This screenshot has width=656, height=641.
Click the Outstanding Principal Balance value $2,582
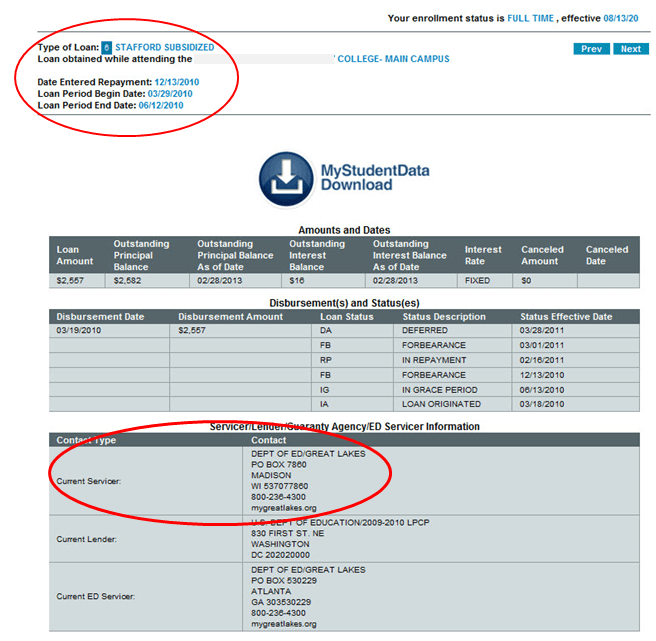click(x=127, y=281)
